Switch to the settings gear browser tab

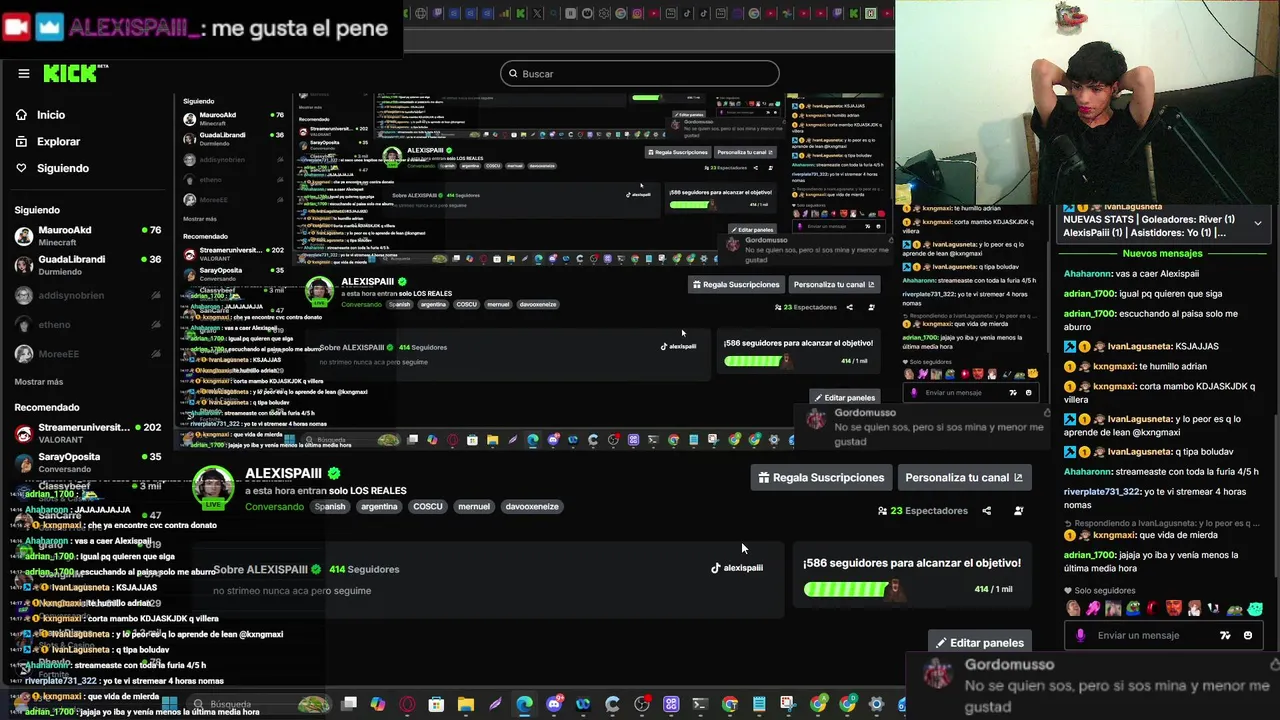603,14
